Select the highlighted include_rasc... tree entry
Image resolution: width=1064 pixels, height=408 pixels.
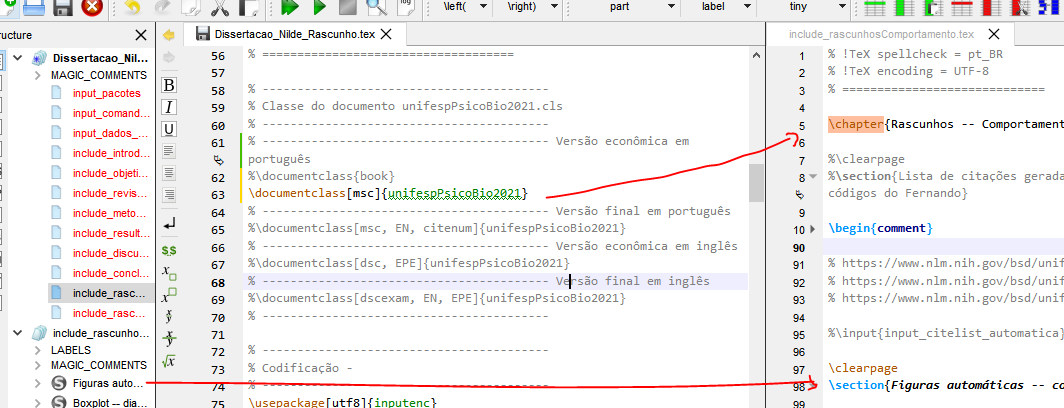coord(101,293)
